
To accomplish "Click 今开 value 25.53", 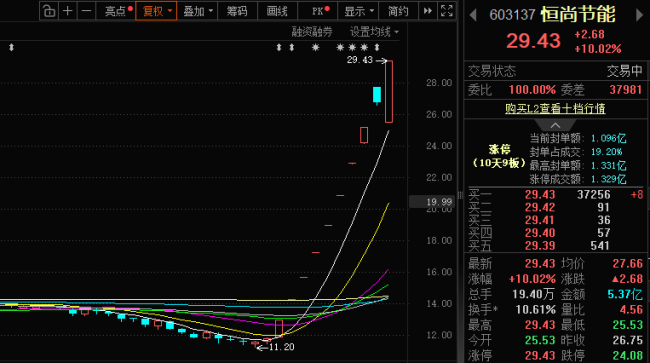I will (540, 340).
